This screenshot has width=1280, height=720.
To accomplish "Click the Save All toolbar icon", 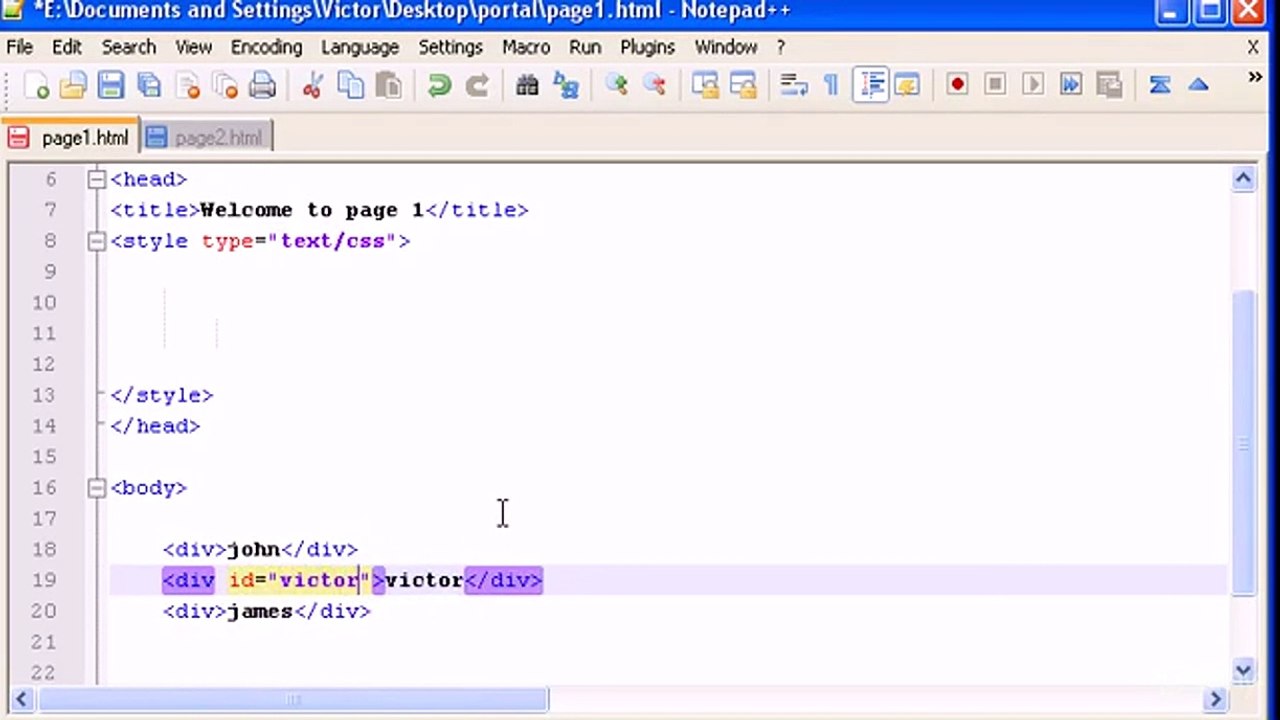I will 149,86.
